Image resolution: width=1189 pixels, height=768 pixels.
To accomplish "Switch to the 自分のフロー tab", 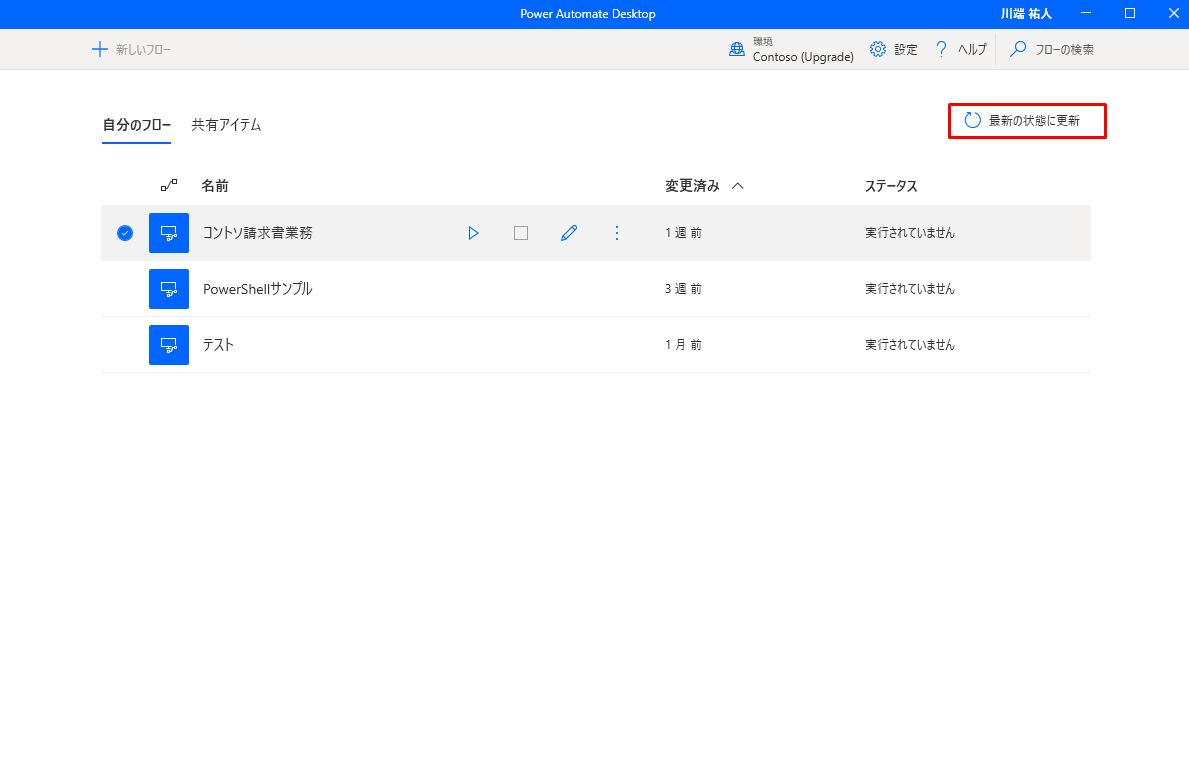I will click(x=136, y=125).
